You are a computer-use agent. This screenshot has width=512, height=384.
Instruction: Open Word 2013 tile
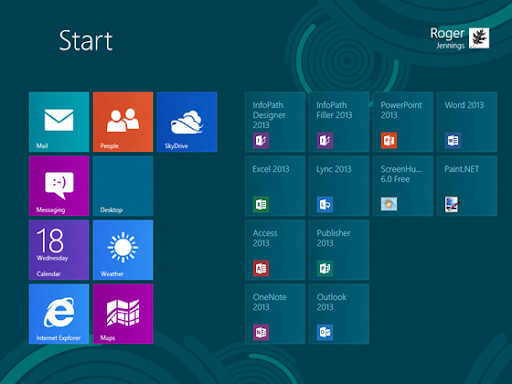click(467, 122)
